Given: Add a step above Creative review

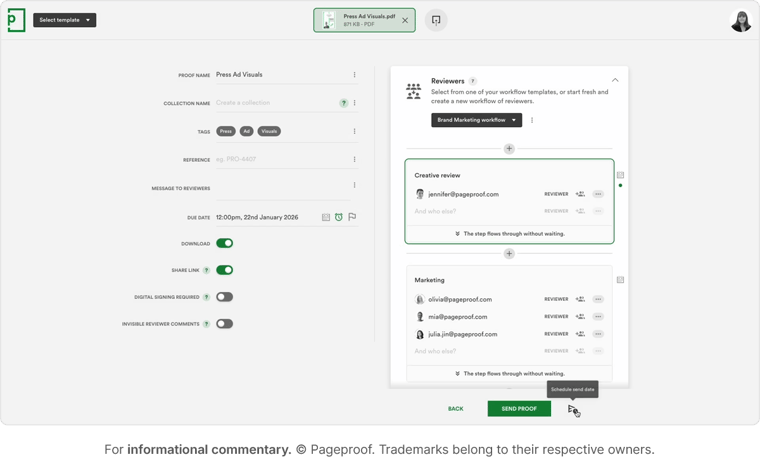Looking at the screenshot, I should point(509,149).
